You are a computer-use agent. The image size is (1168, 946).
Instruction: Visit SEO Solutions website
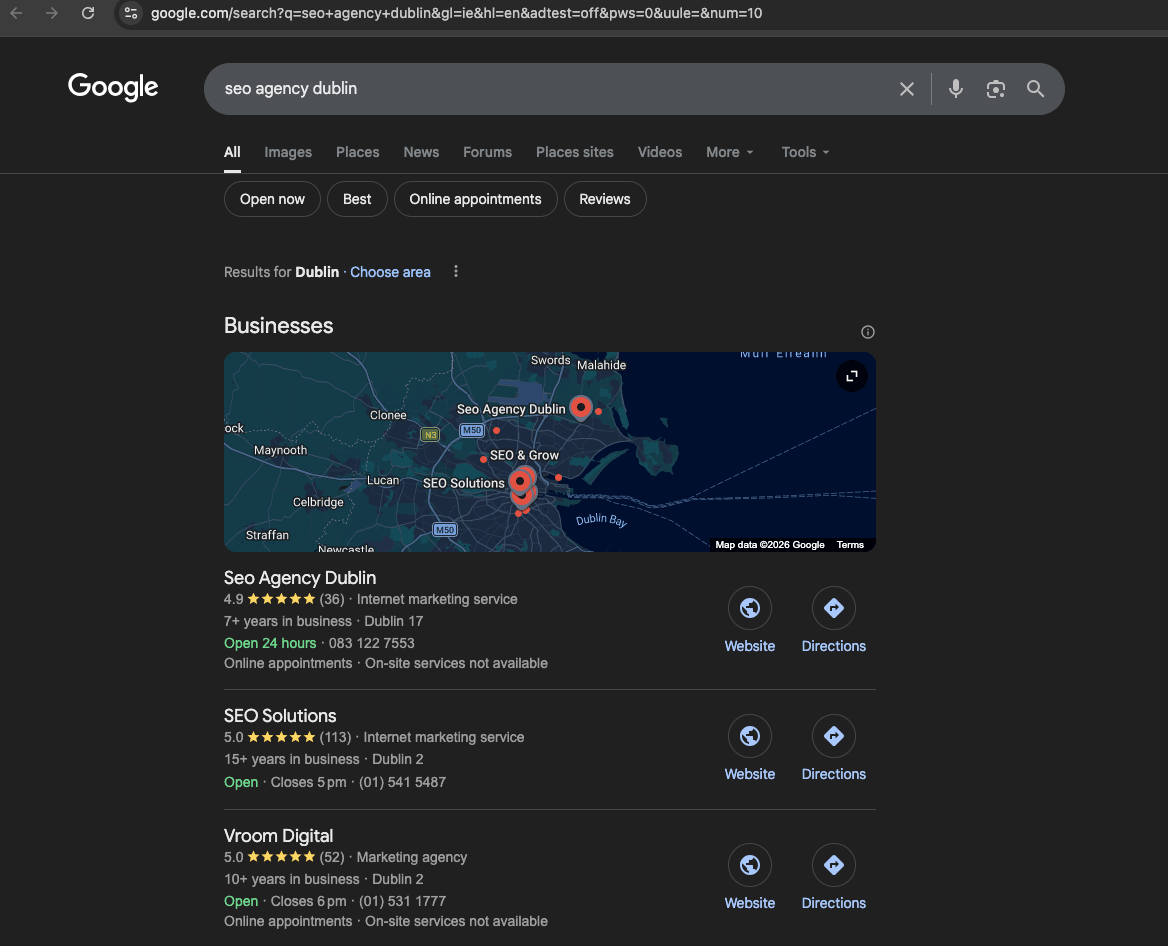[749, 748]
